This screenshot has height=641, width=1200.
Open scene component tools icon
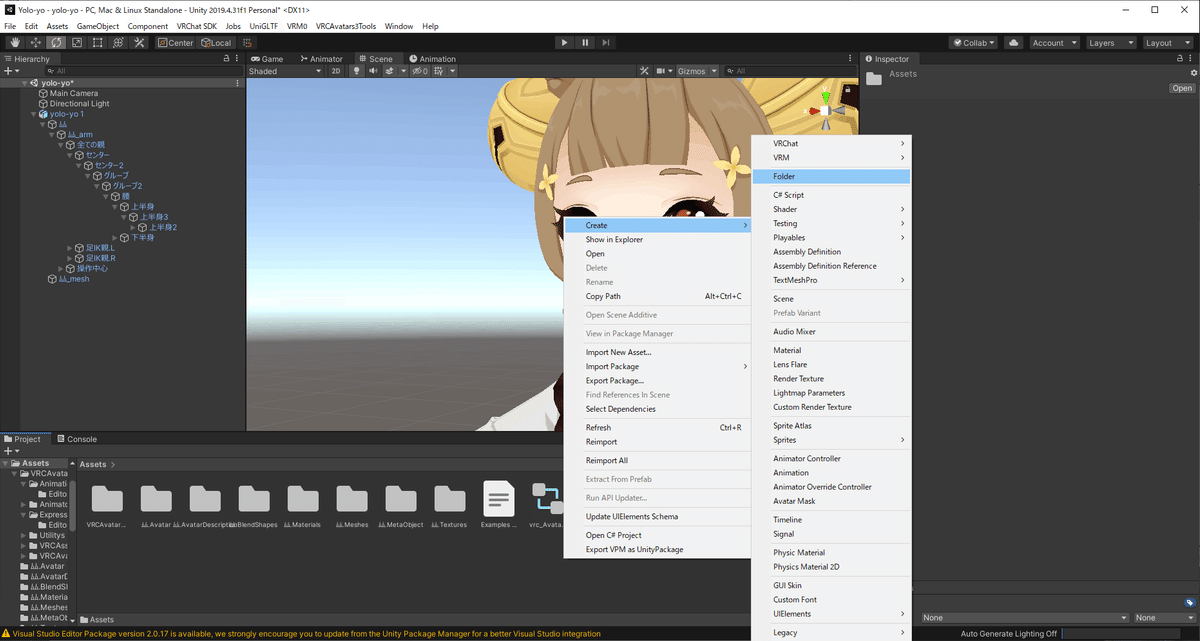point(645,71)
